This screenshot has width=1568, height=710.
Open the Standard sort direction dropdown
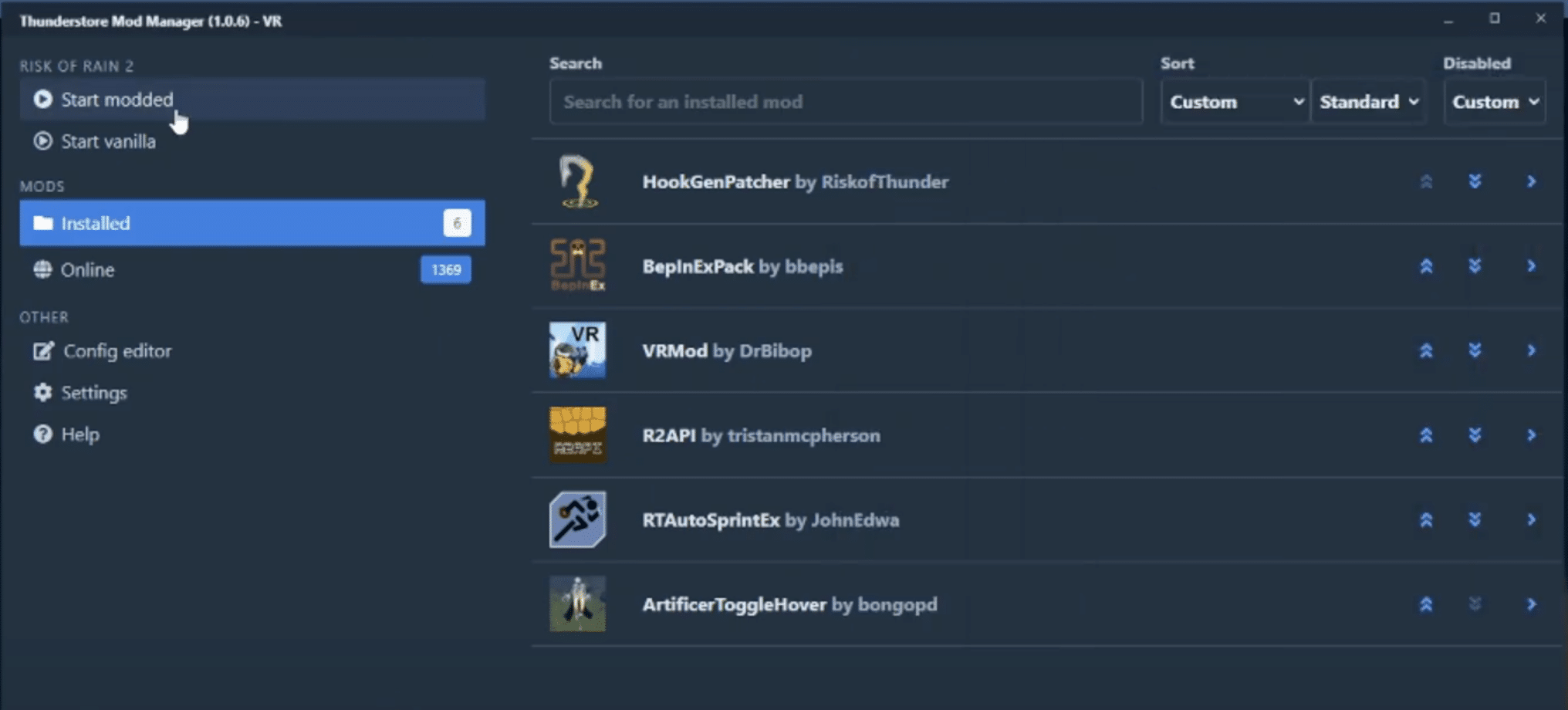coord(1368,102)
